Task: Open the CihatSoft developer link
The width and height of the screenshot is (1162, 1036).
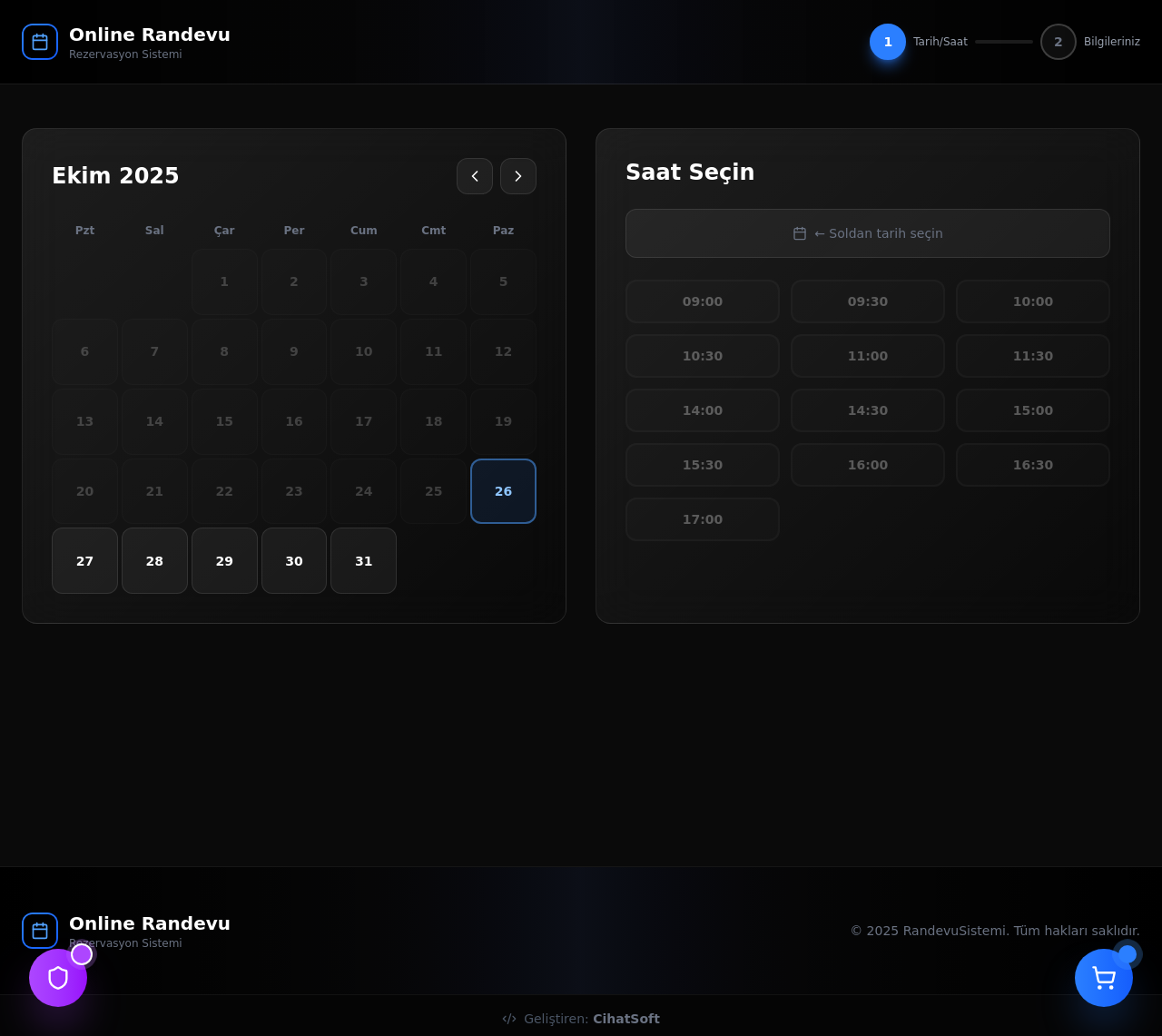Action: (x=626, y=1019)
